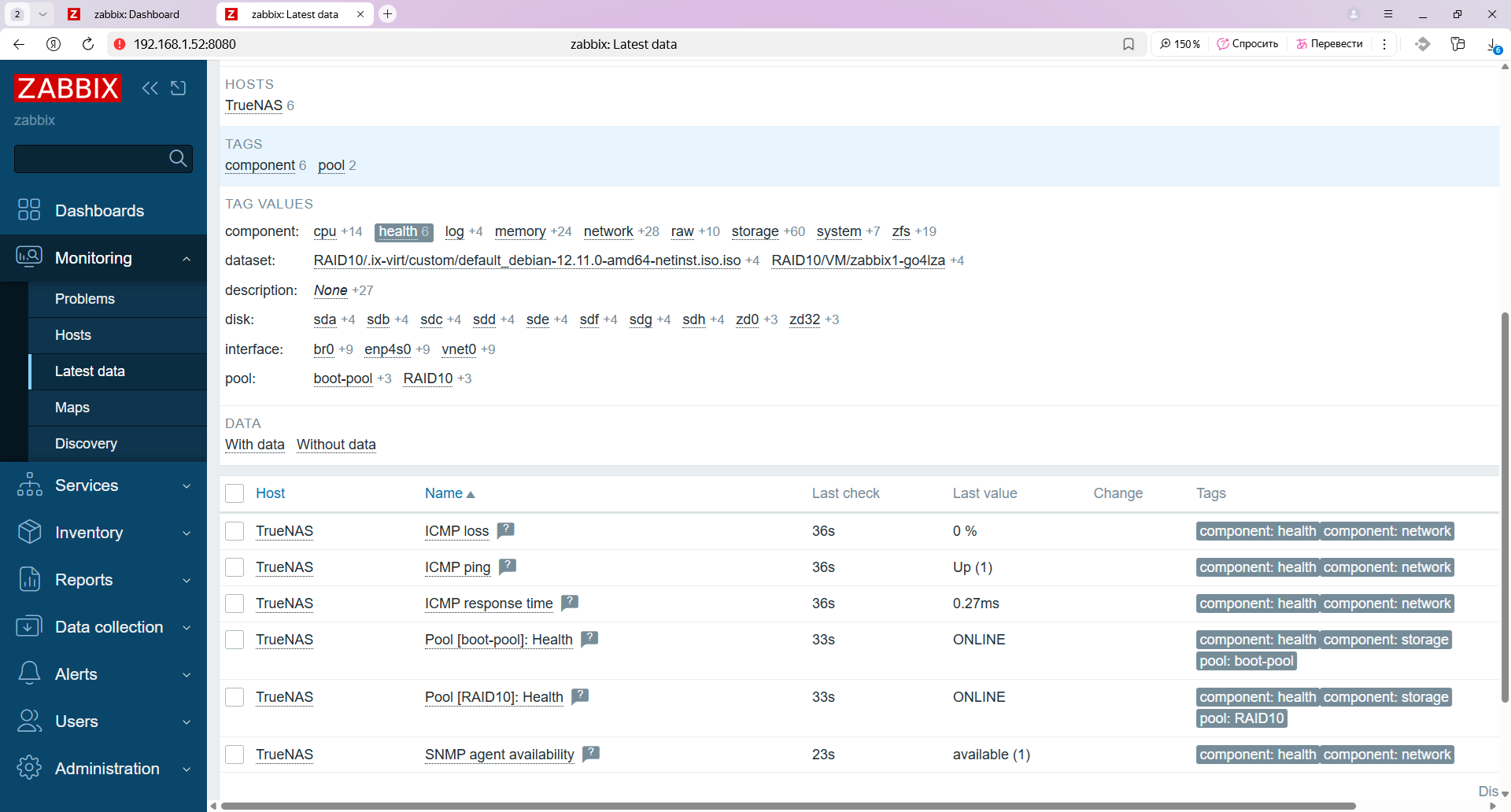Screen dimensions: 1511x812
Task: Expand the Services menu chevron
Action: [x=187, y=486]
